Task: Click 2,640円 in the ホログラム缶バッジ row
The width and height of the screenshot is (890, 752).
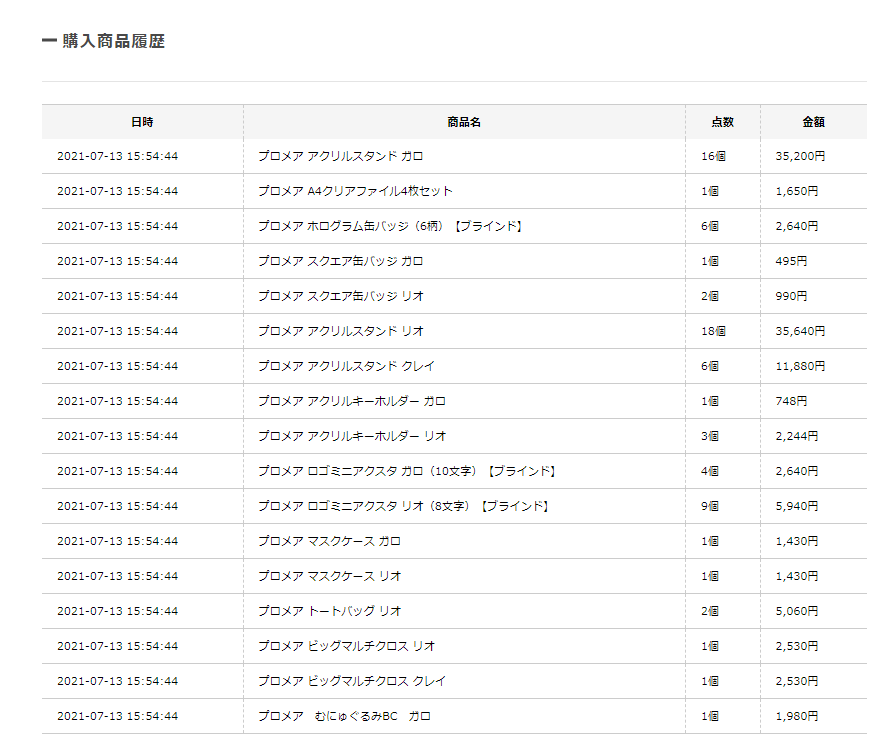Action: [797, 226]
